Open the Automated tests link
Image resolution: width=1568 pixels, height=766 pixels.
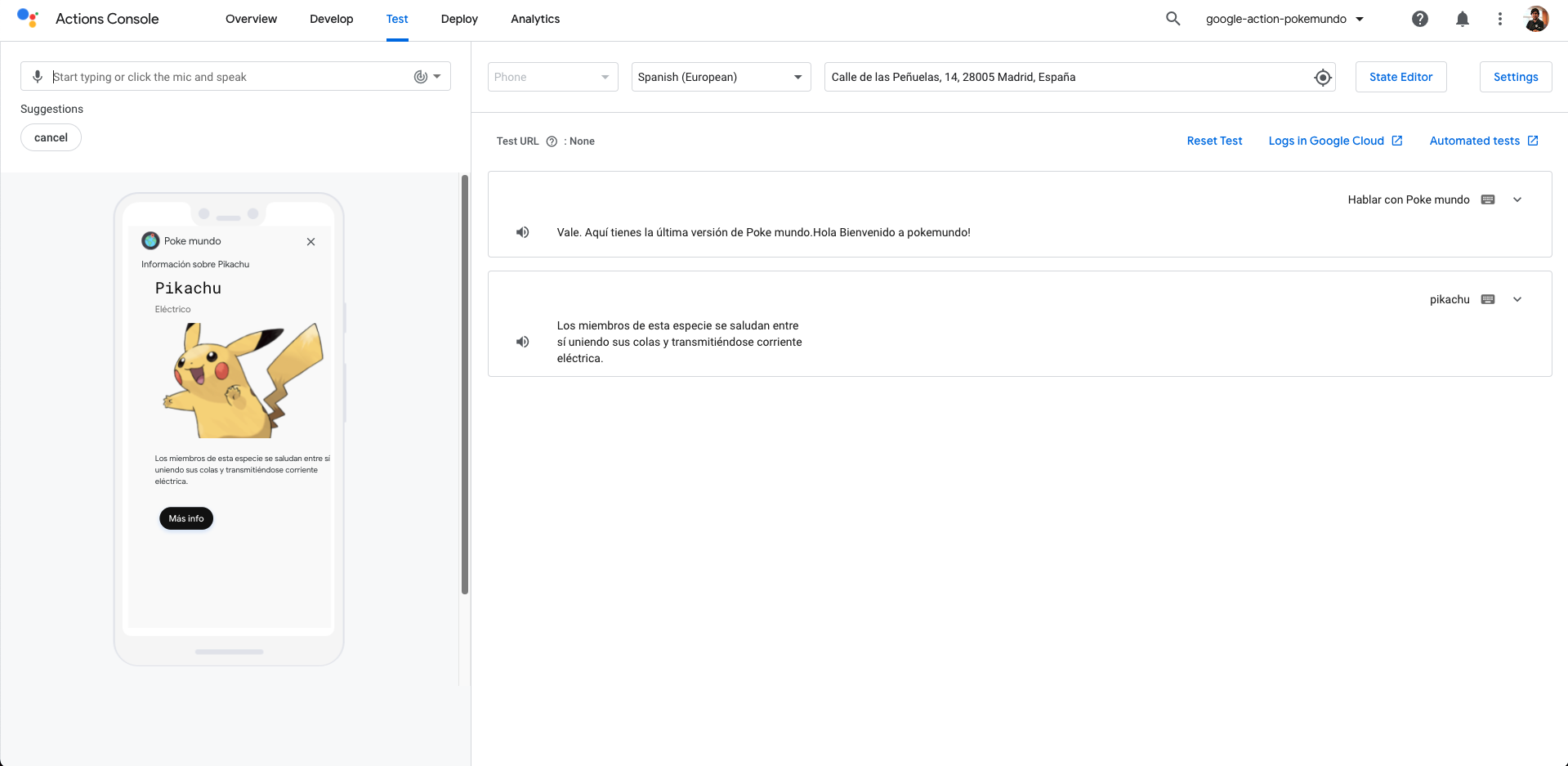coord(1484,141)
